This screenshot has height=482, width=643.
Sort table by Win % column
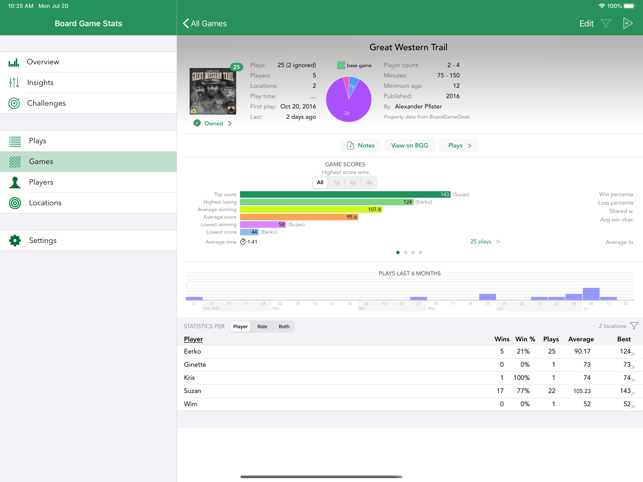tap(525, 339)
